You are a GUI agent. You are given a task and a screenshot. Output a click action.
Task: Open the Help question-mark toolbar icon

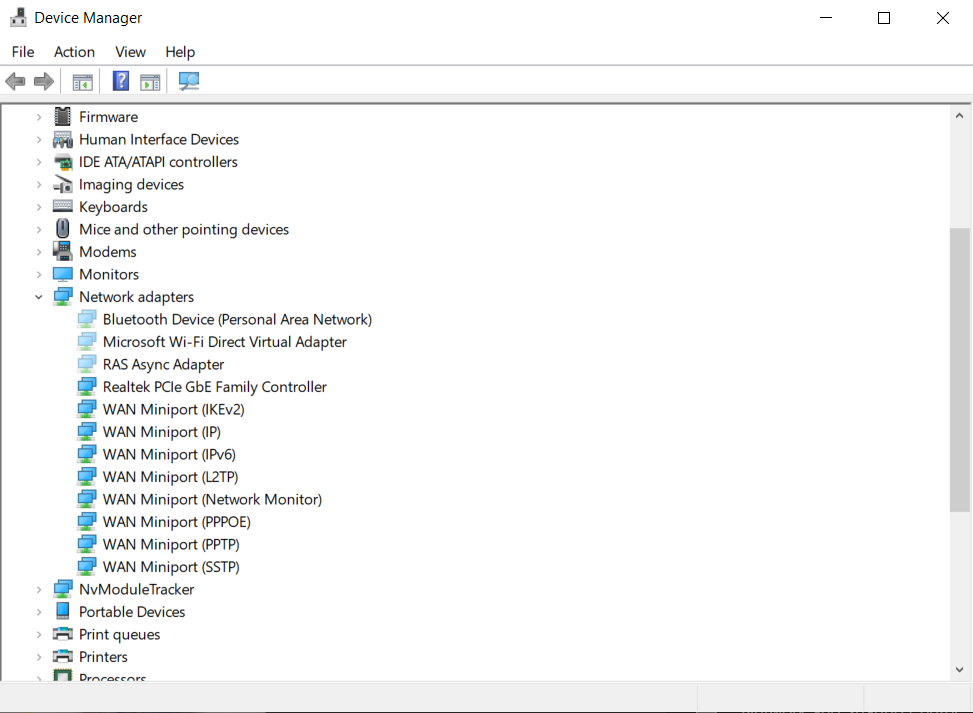(x=121, y=81)
